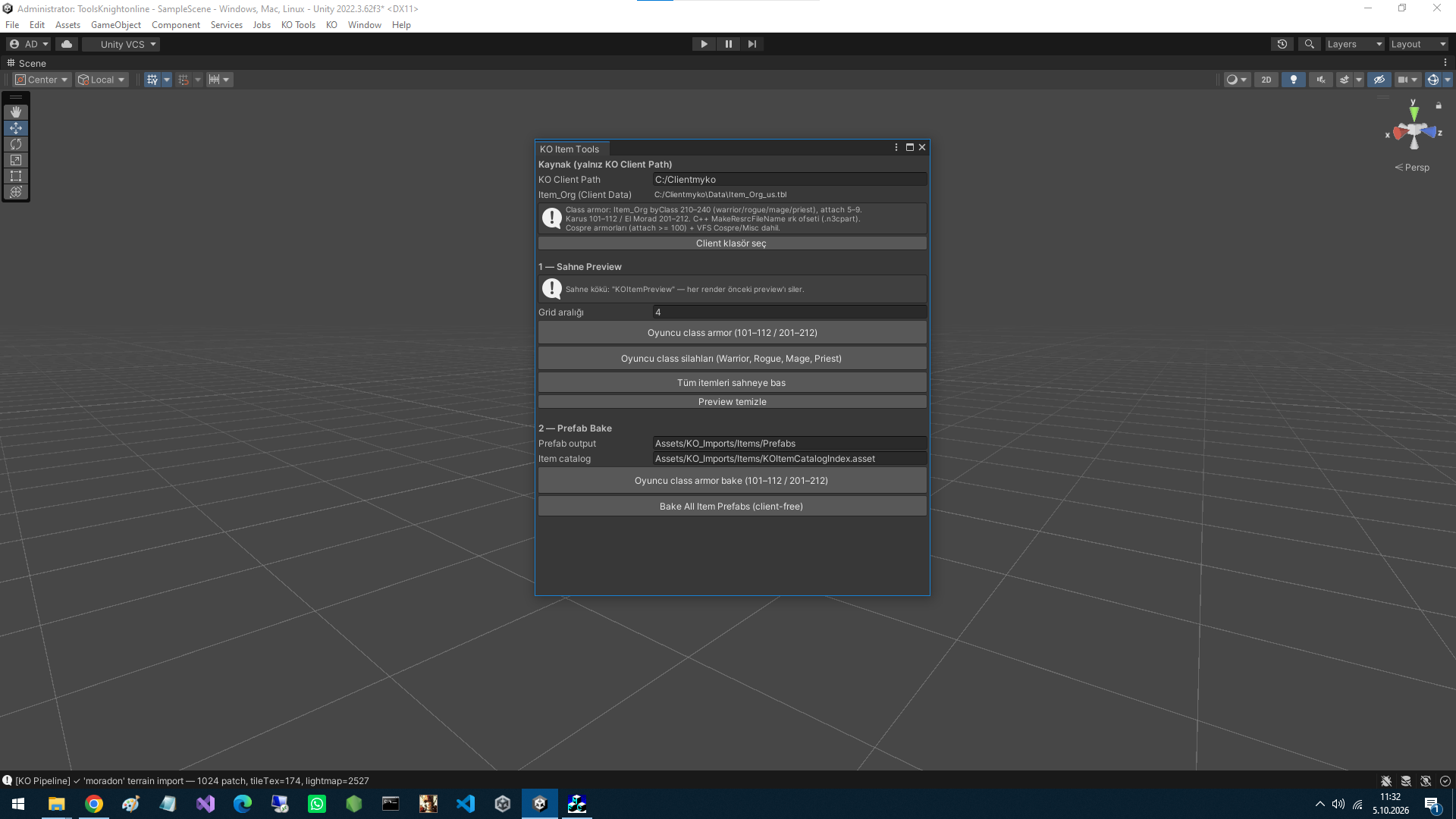This screenshot has width=1456, height=819.
Task: Toggle 2D scene view mode
Action: pyautogui.click(x=1266, y=80)
